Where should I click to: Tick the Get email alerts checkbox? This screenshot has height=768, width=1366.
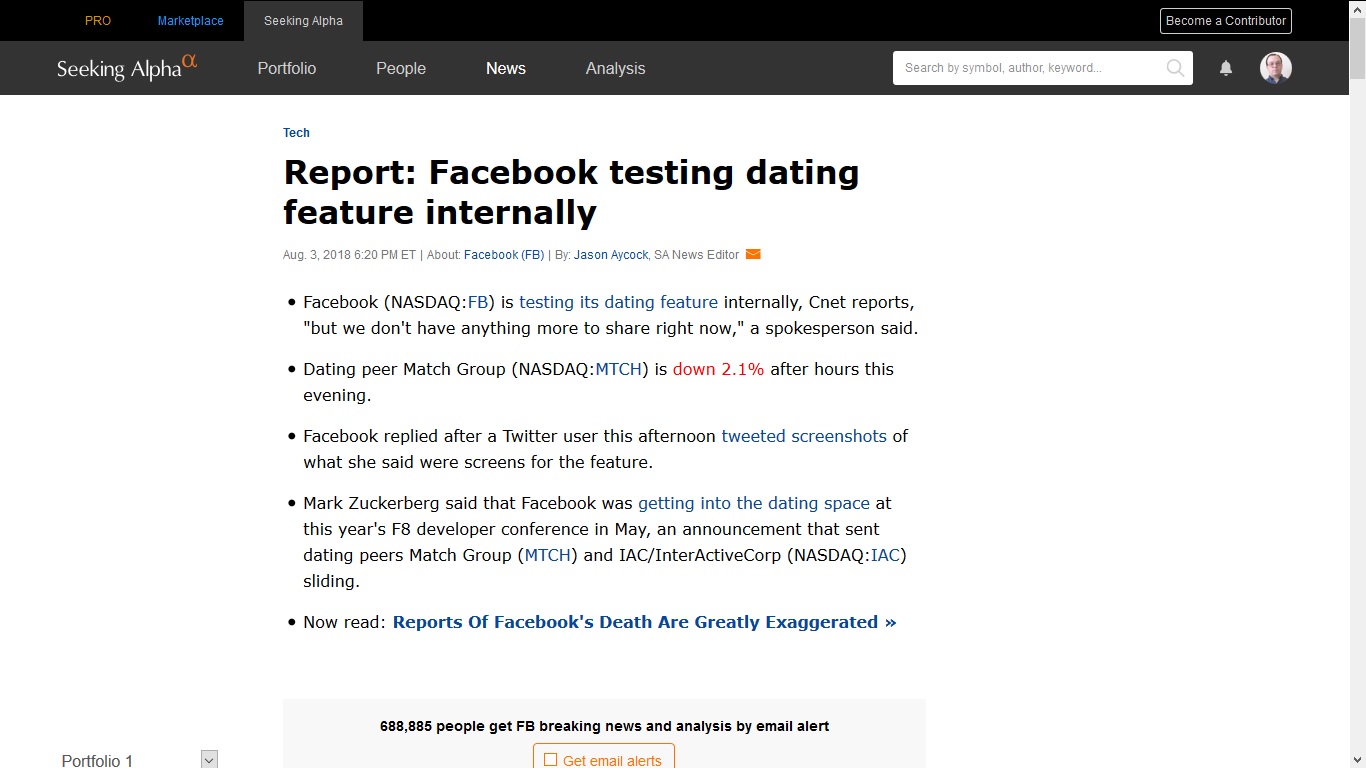[x=550, y=760]
